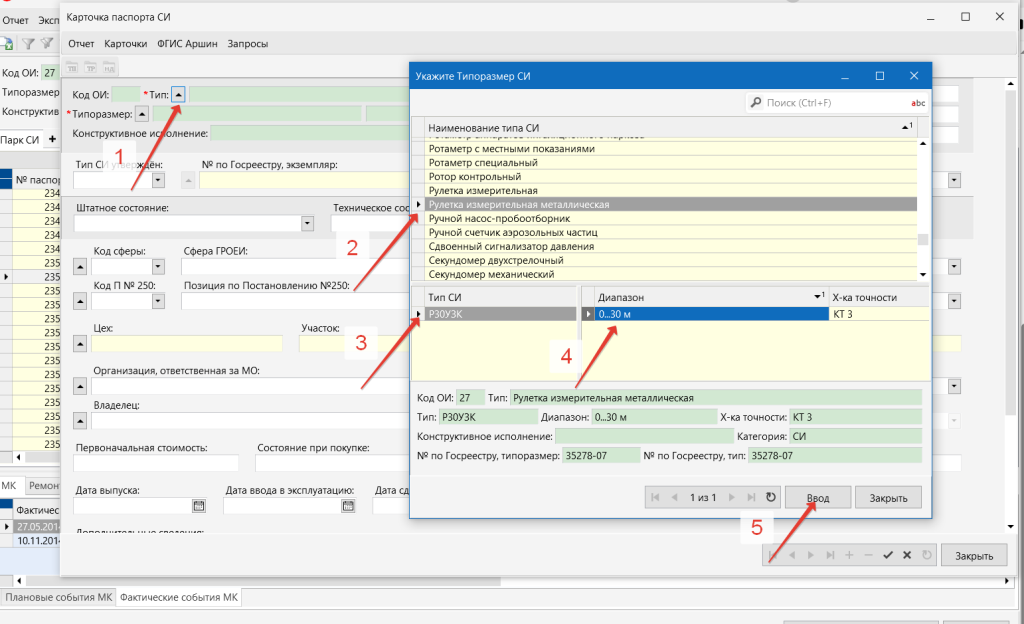This screenshot has width=1024, height=624.
Task: Expand the Штатное состояние dropdown
Action: tap(308, 223)
